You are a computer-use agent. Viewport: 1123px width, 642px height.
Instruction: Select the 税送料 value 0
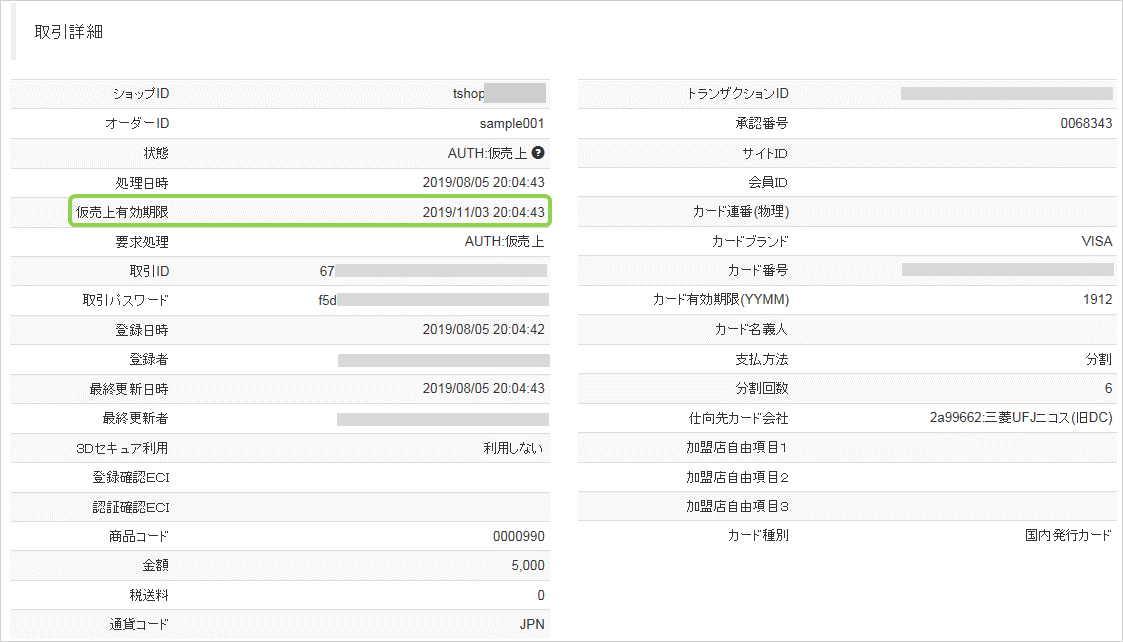pos(541,595)
